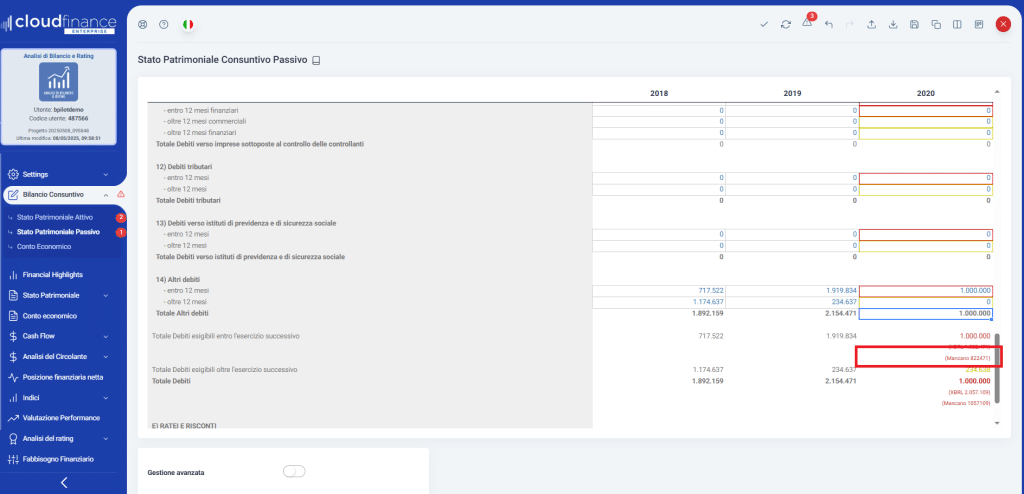Screen dimensions: 1024x494
Task: Click the redo arrow icon
Action: [850, 24]
